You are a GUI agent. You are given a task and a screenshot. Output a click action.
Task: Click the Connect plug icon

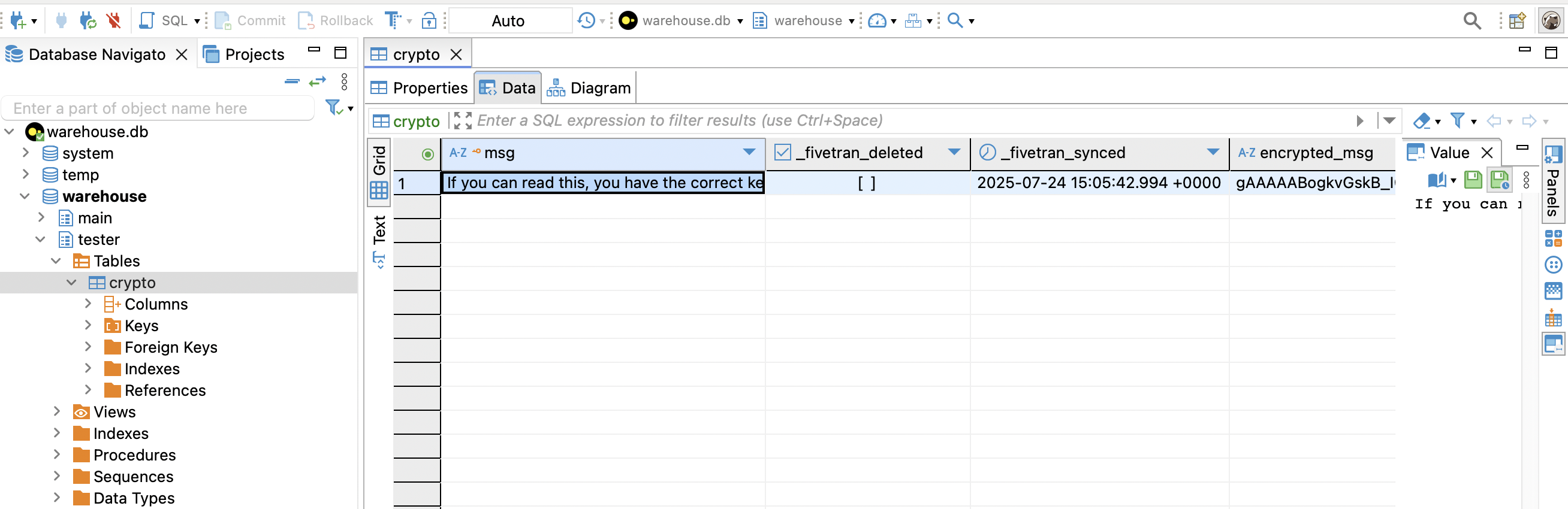61,21
